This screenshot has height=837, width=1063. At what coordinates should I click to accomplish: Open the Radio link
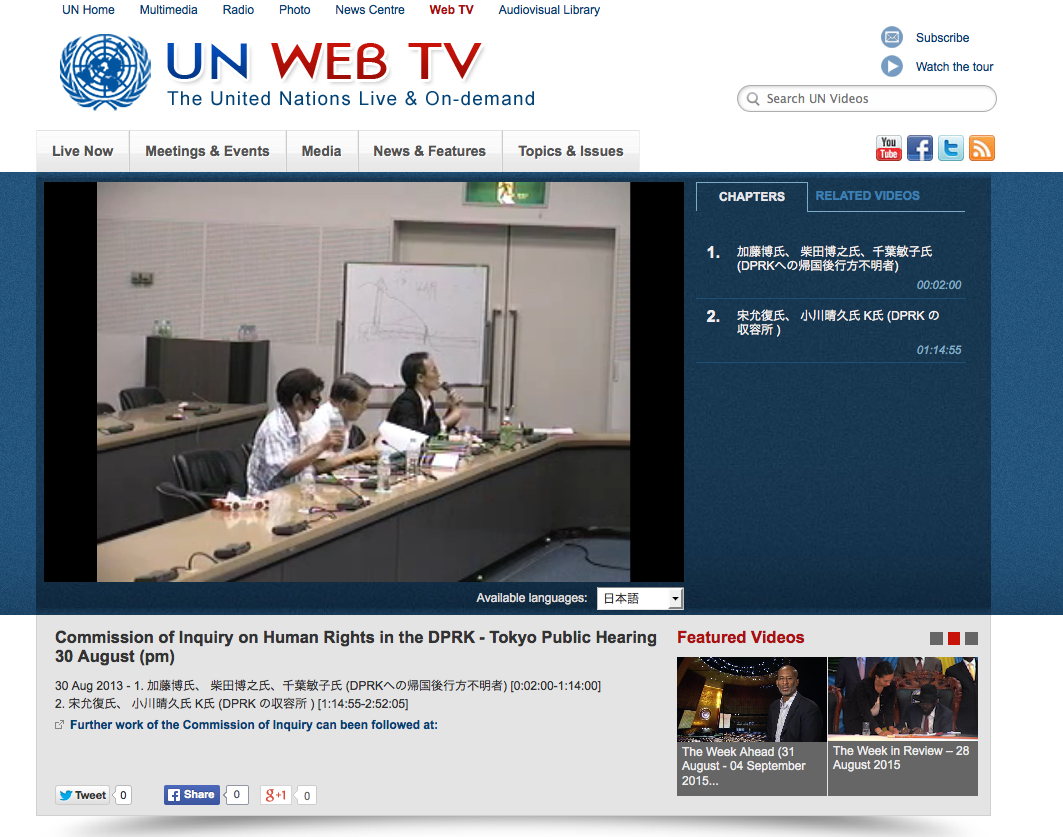[238, 10]
